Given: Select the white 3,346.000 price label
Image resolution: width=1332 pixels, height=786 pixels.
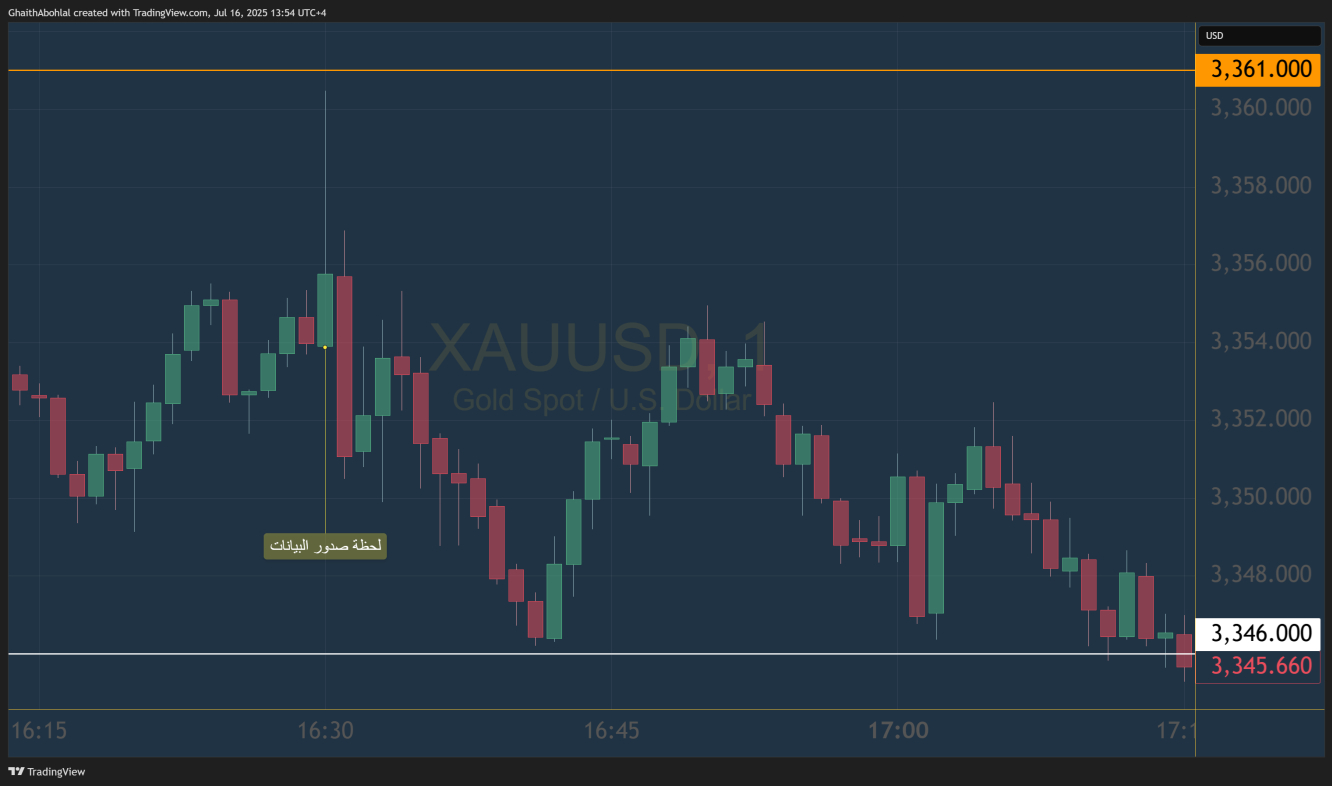Looking at the screenshot, I should [x=1259, y=634].
